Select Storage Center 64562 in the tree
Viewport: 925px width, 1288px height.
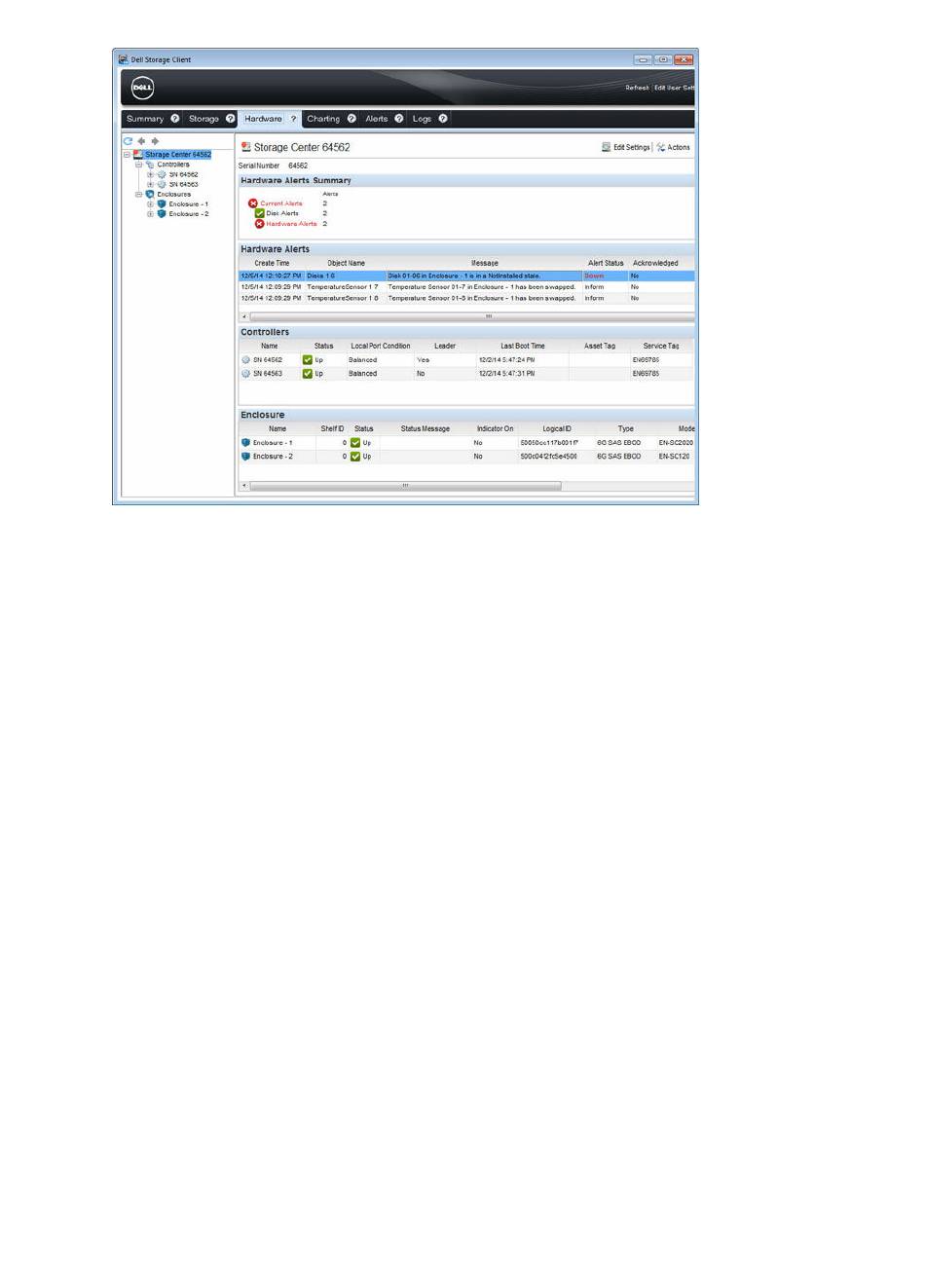pos(178,155)
